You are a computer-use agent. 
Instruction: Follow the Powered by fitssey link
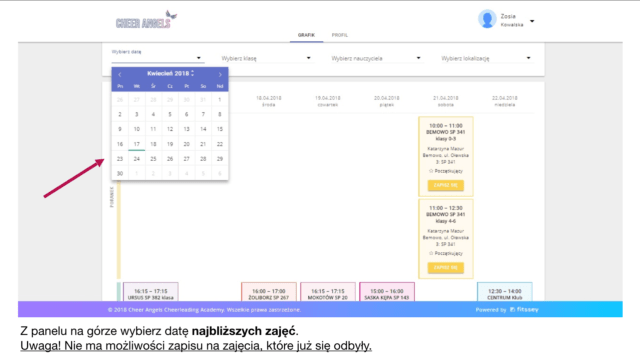coord(507,310)
